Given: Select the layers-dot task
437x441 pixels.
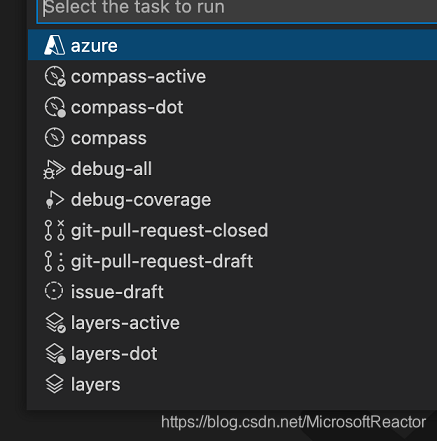Looking at the screenshot, I should [232, 354].
